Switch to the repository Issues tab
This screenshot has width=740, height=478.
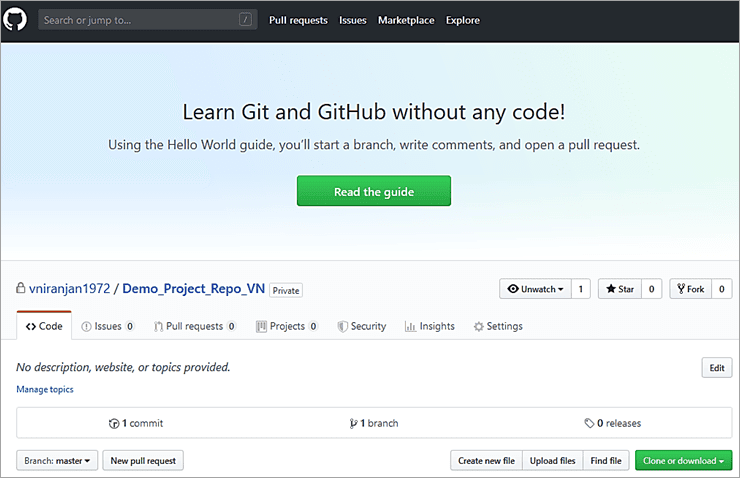click(108, 326)
